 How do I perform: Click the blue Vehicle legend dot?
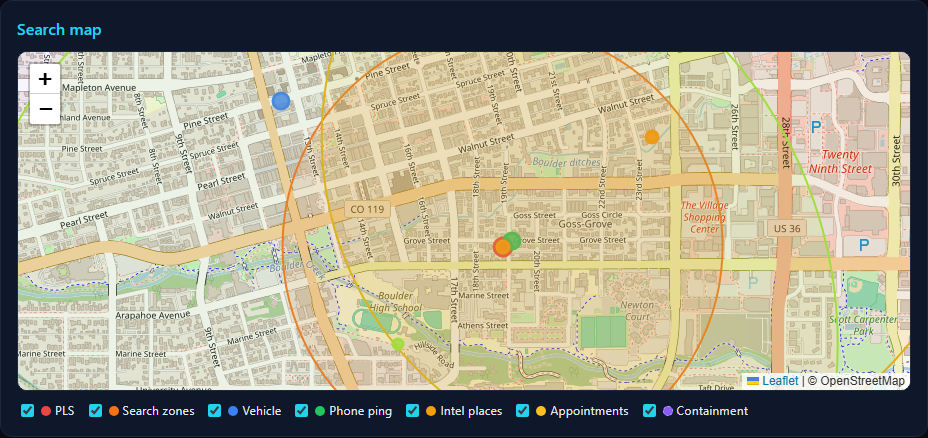(233, 411)
